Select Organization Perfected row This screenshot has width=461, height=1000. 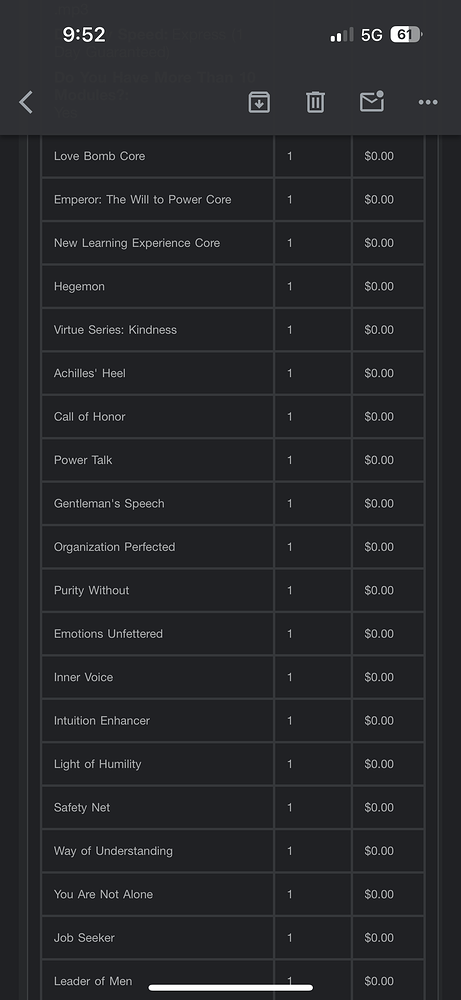pyautogui.click(x=233, y=547)
